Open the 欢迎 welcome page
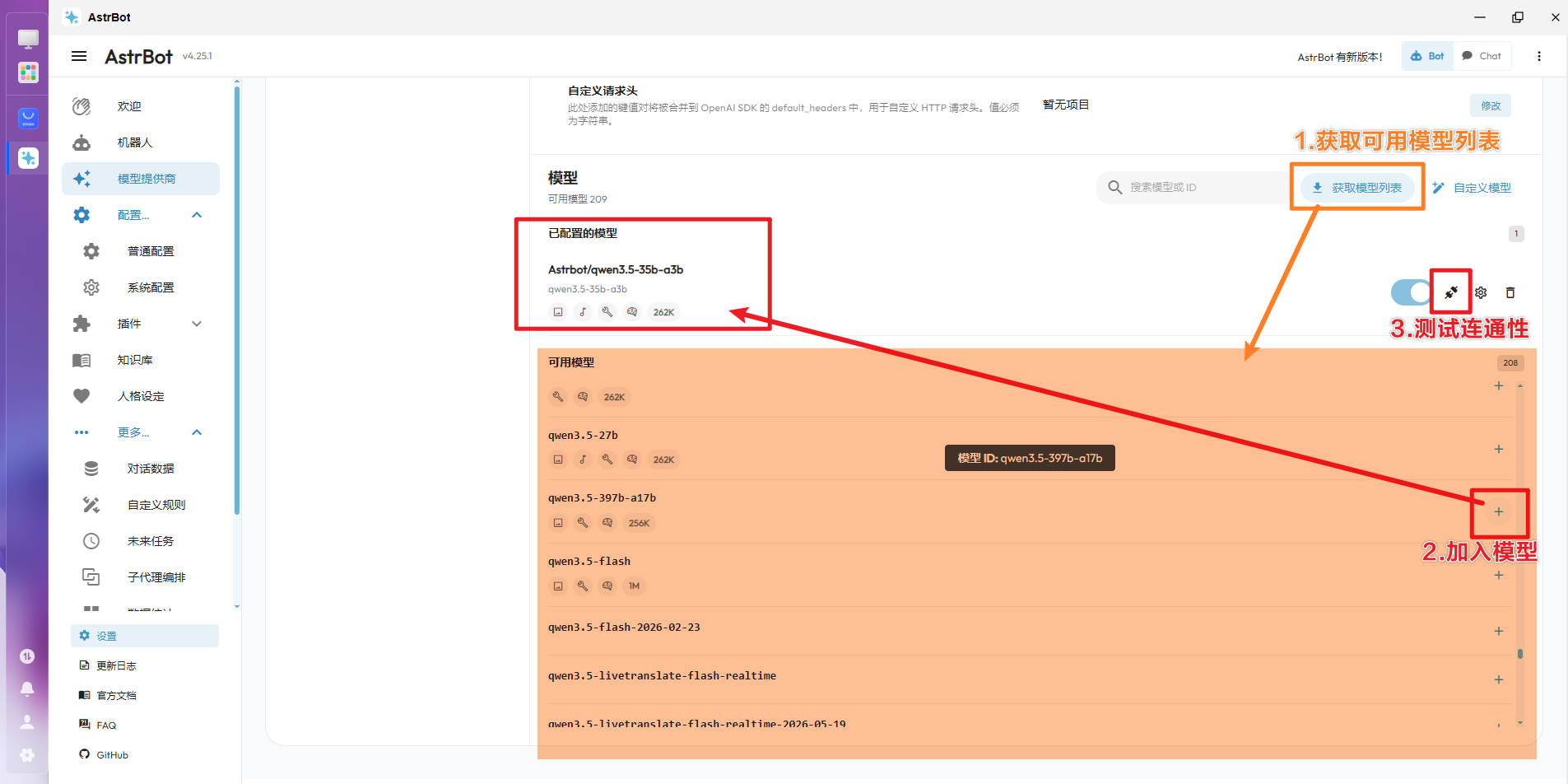Image resolution: width=1568 pixels, height=784 pixels. click(141, 106)
